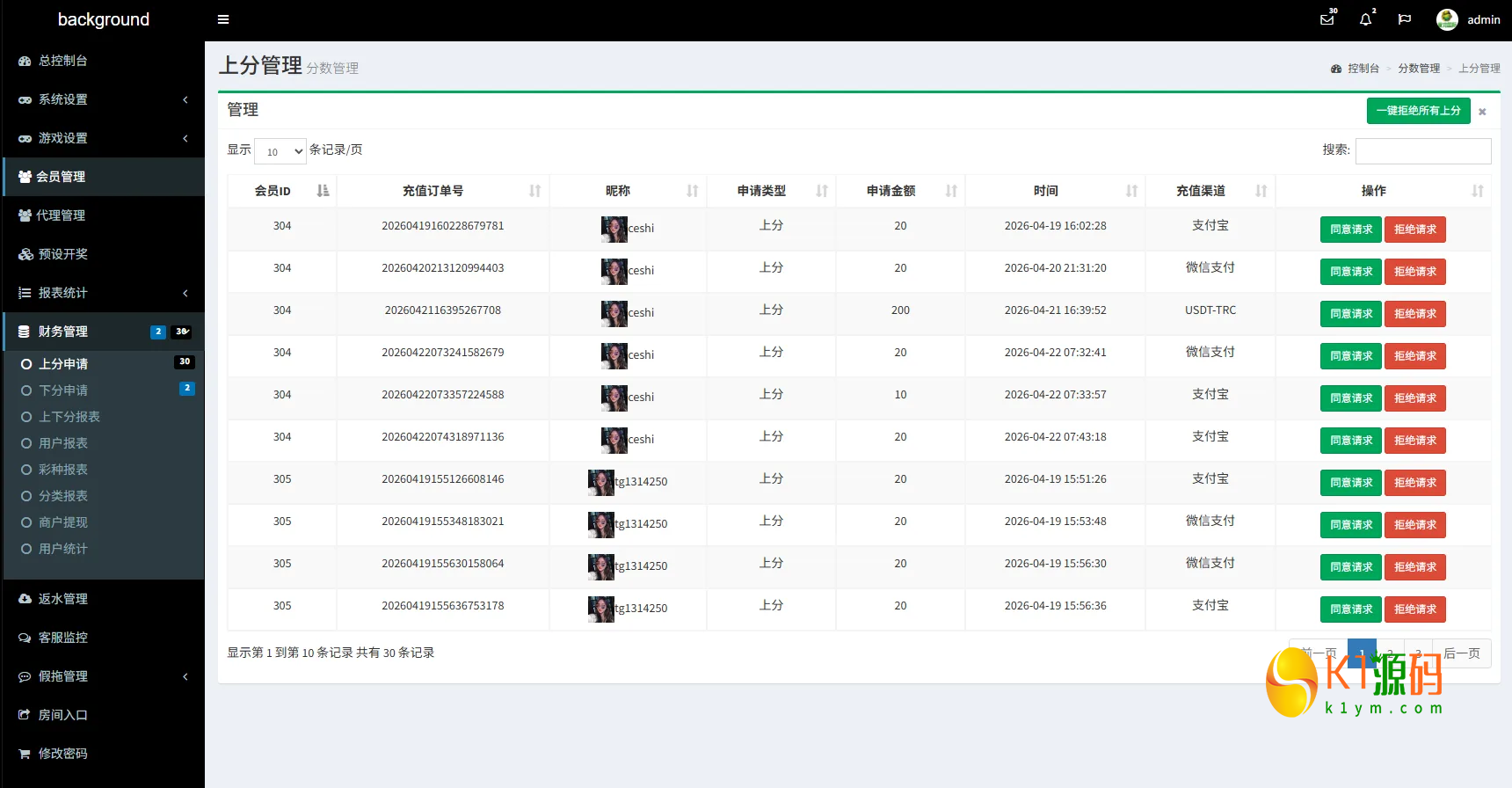Open the mail envelope notifications icon
The width and height of the screenshot is (1512, 788).
1327,19
